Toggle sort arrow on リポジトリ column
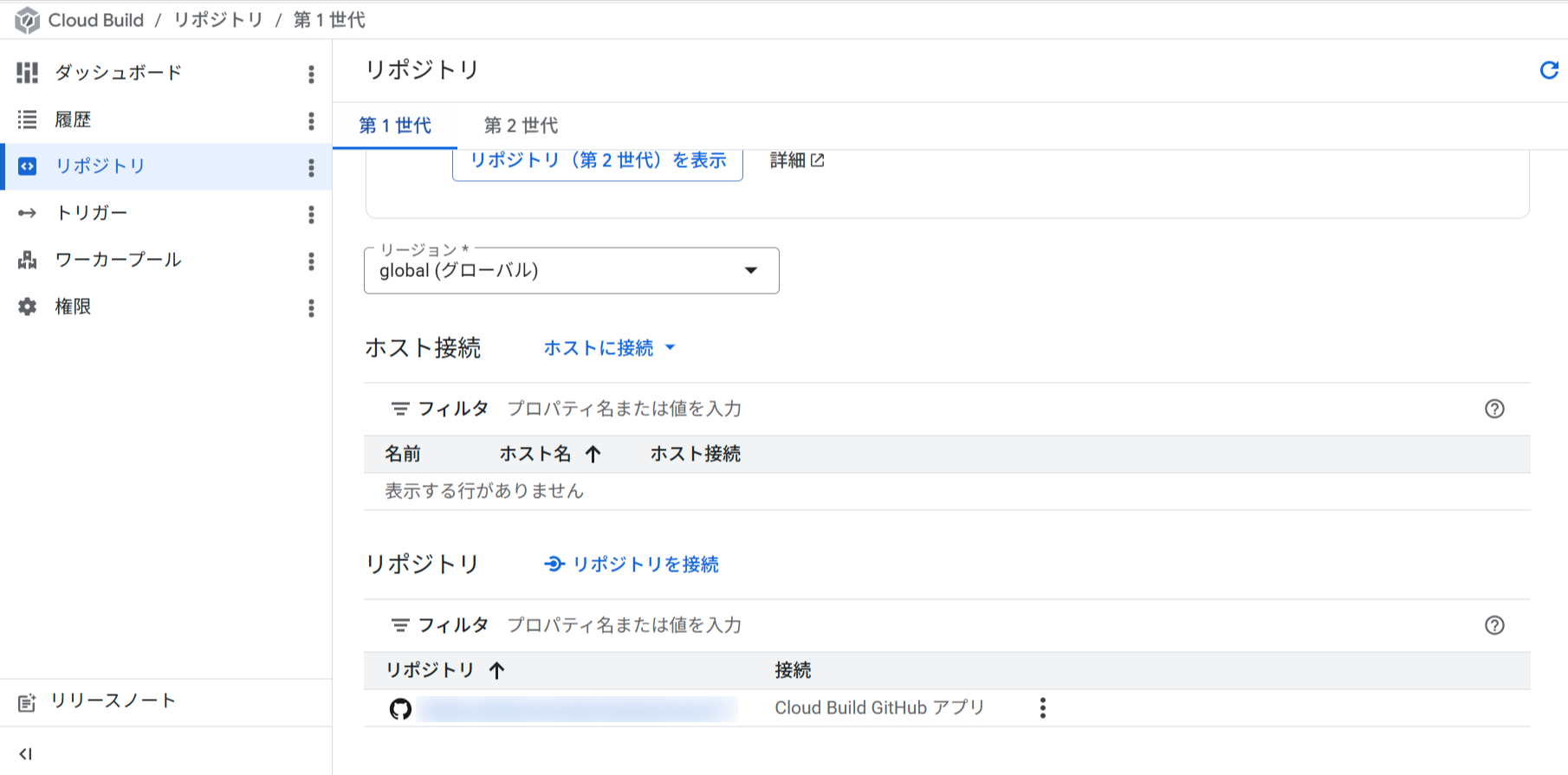 tap(496, 670)
